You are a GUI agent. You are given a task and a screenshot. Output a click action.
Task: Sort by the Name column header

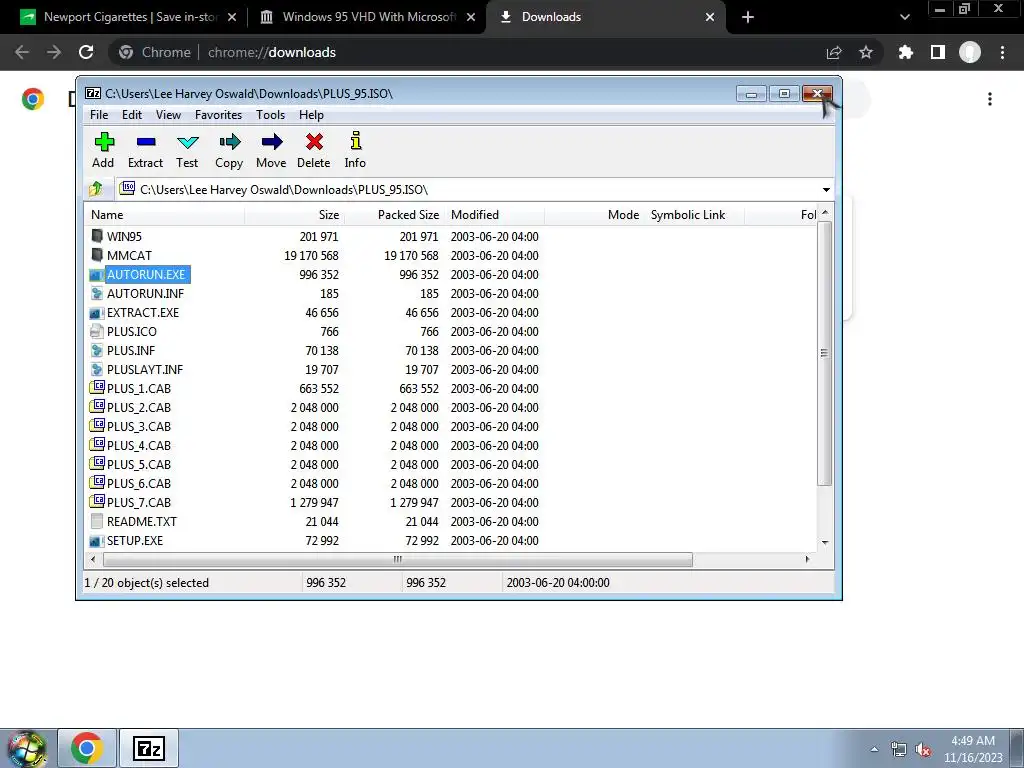(x=165, y=215)
